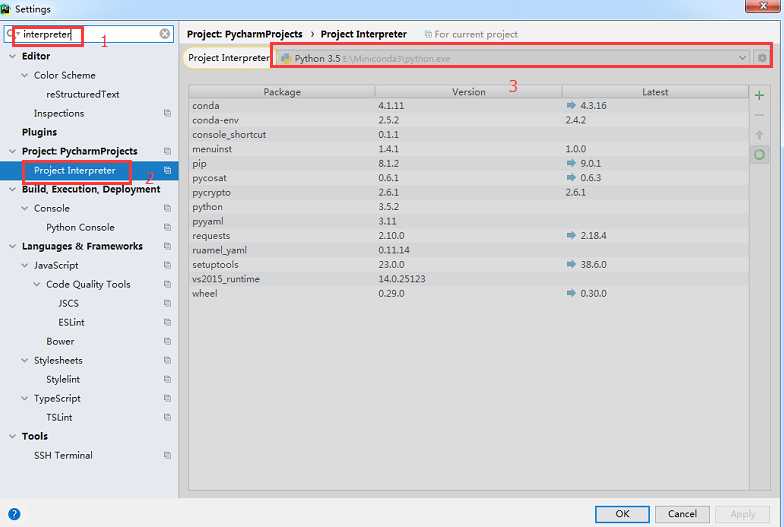
Task: Open the help question mark icon
Action: pyautogui.click(x=14, y=514)
